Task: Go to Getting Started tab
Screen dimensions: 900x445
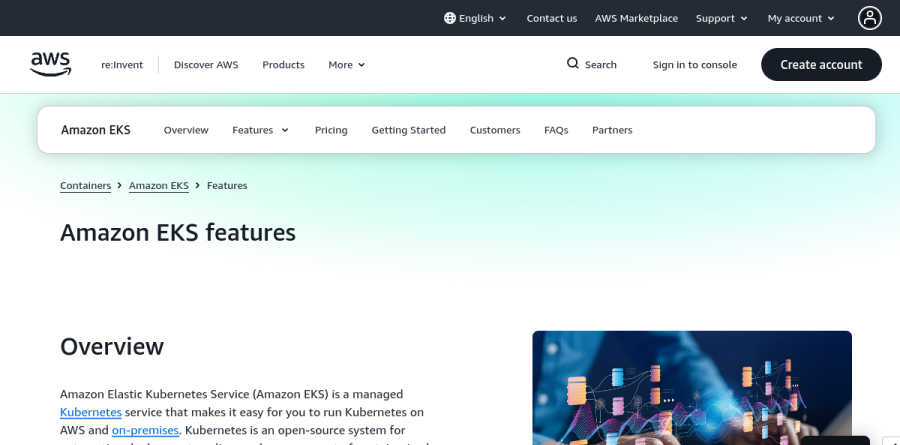Action: [408, 130]
